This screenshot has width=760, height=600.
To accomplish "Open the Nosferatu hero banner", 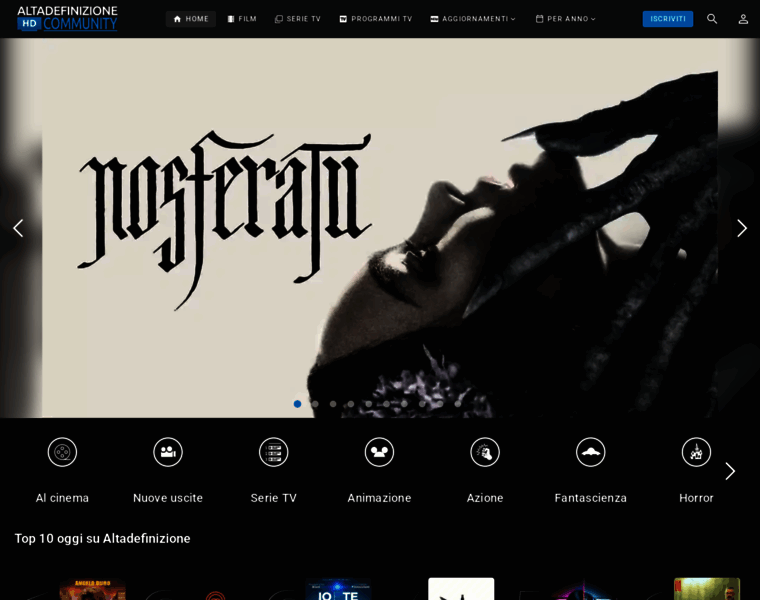I will click(380, 228).
